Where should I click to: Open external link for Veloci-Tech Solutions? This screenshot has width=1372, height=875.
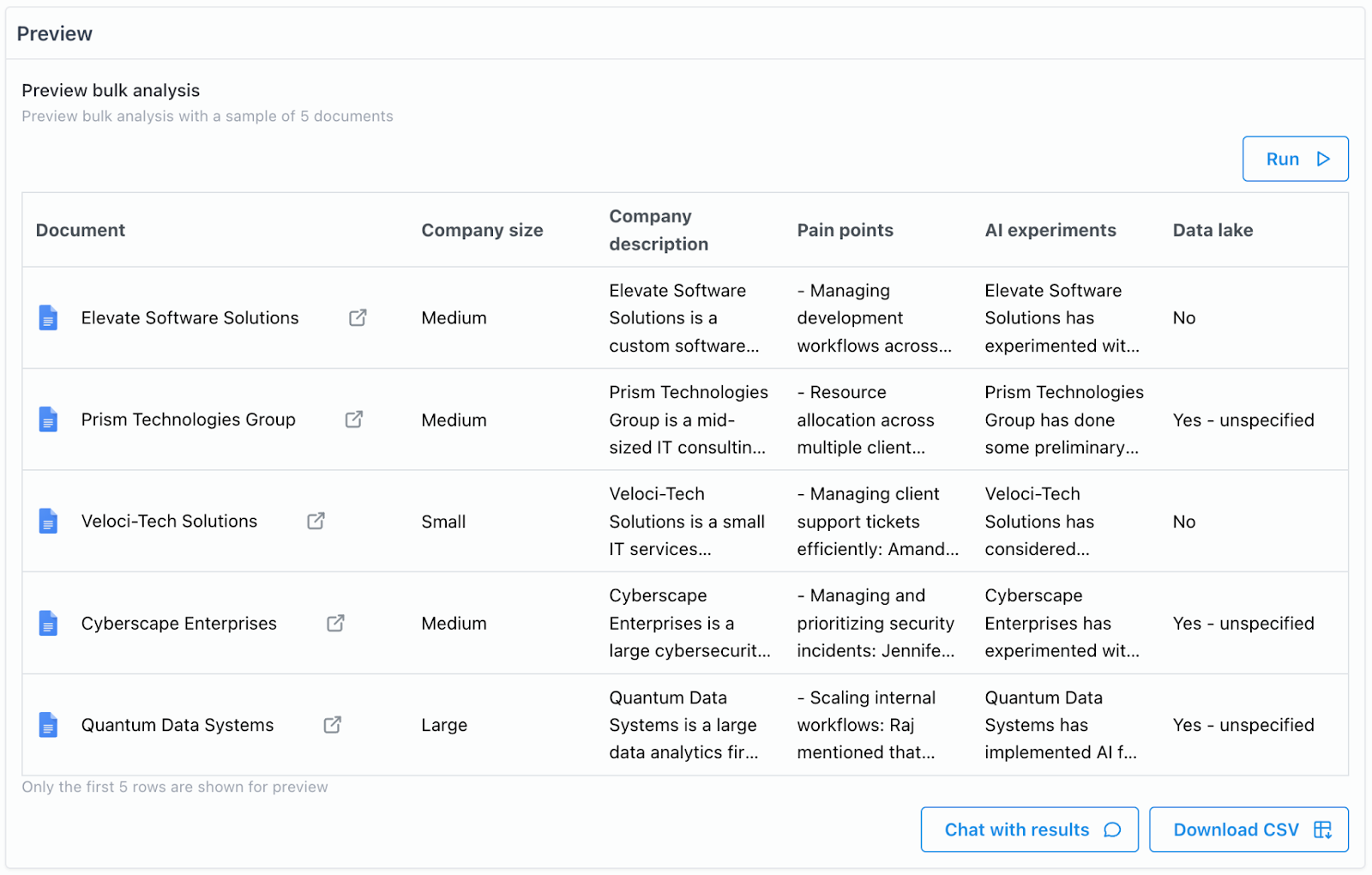click(x=316, y=521)
